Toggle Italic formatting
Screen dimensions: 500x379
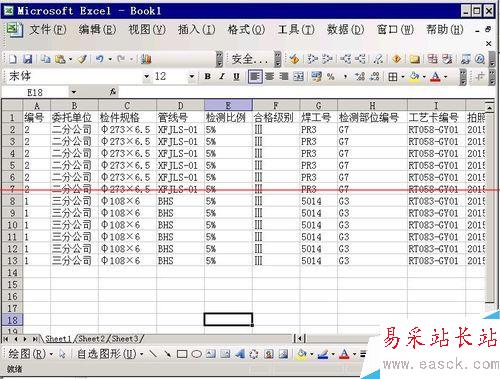(x=222, y=77)
